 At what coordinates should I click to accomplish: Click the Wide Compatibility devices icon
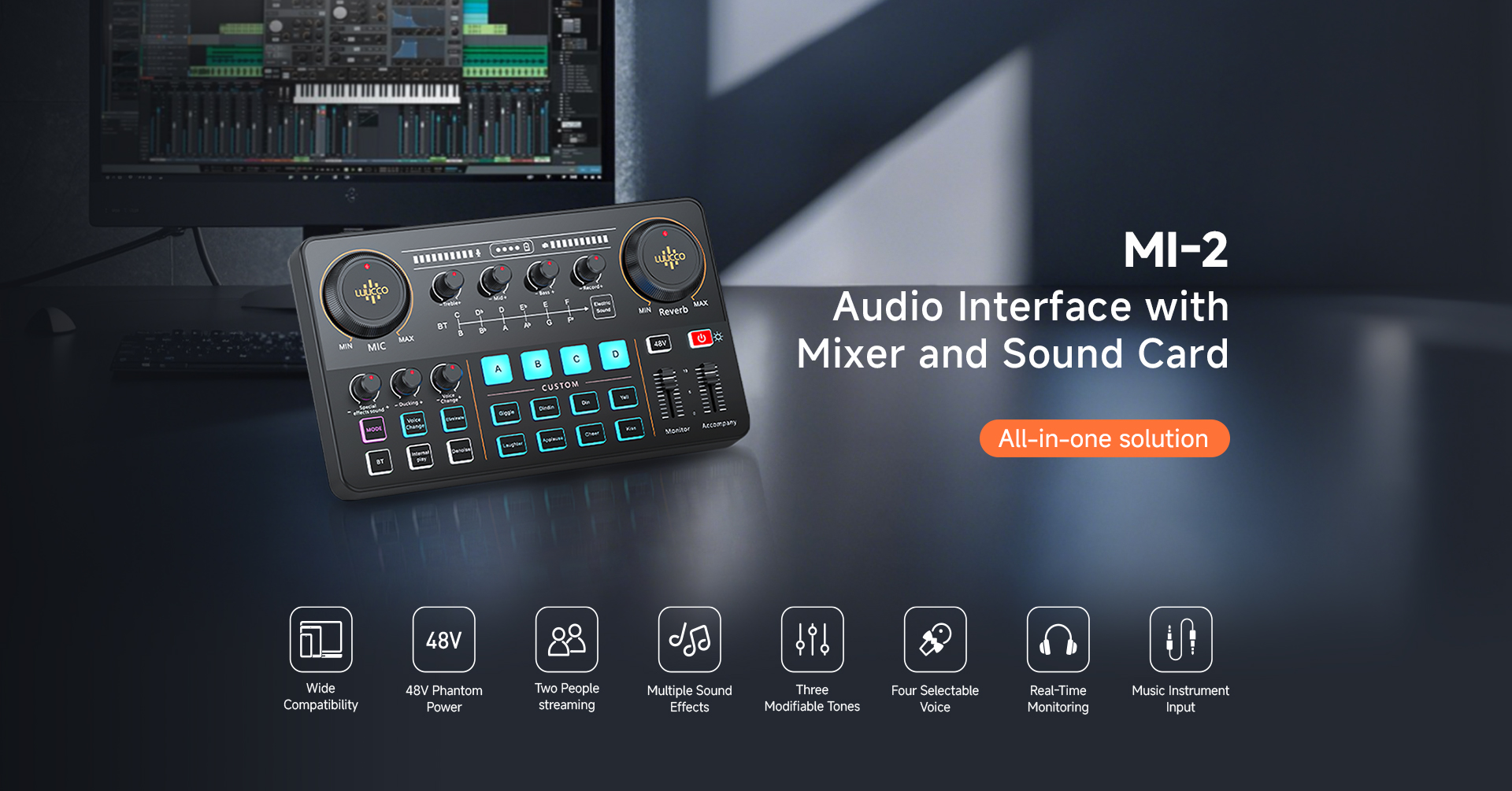(x=321, y=639)
